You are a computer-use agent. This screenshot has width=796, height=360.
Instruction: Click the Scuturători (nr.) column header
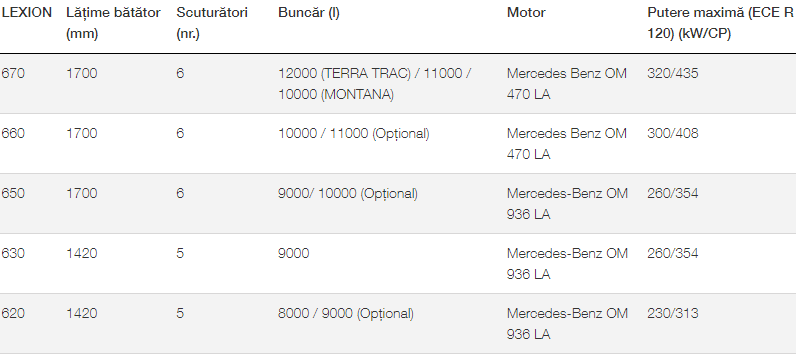212,23
